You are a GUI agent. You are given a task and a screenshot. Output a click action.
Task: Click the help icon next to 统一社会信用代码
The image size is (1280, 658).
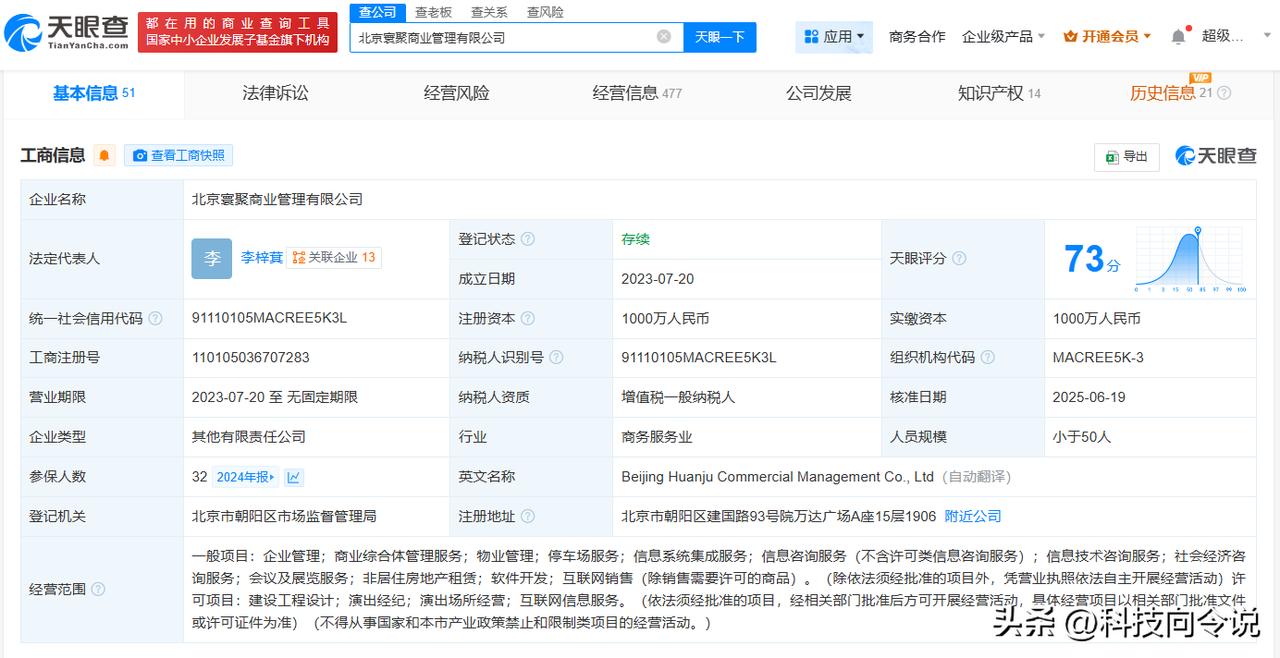pyautogui.click(x=155, y=318)
